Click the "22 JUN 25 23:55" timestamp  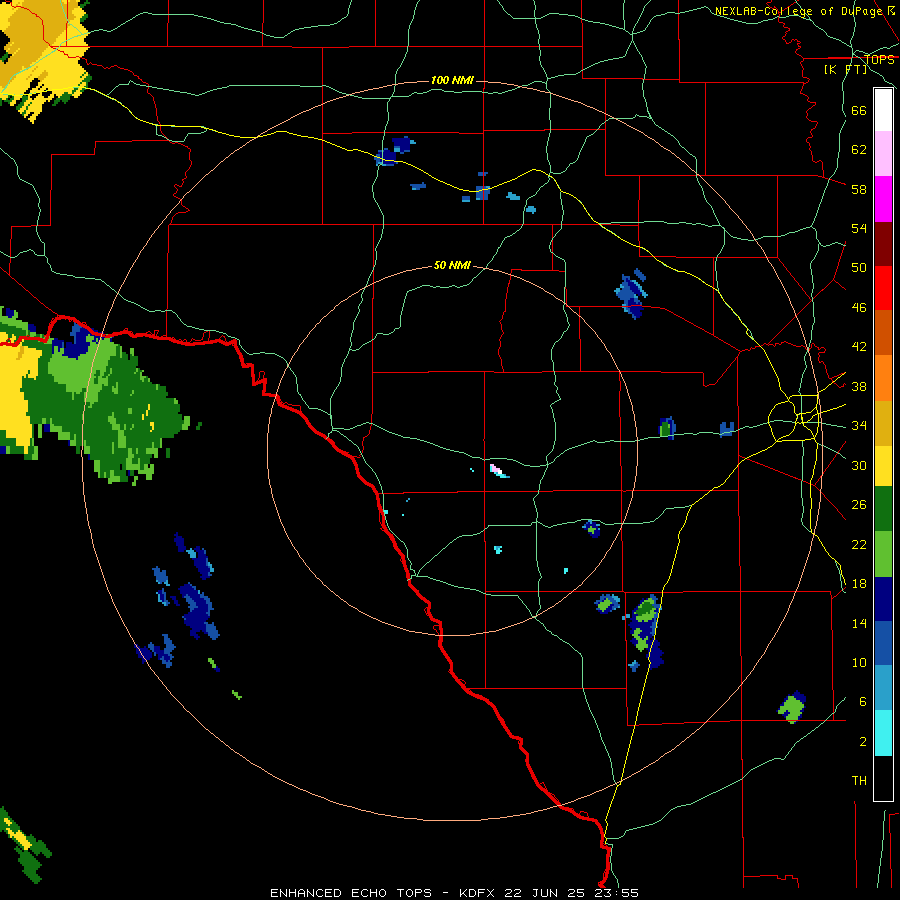pyautogui.click(x=571, y=893)
